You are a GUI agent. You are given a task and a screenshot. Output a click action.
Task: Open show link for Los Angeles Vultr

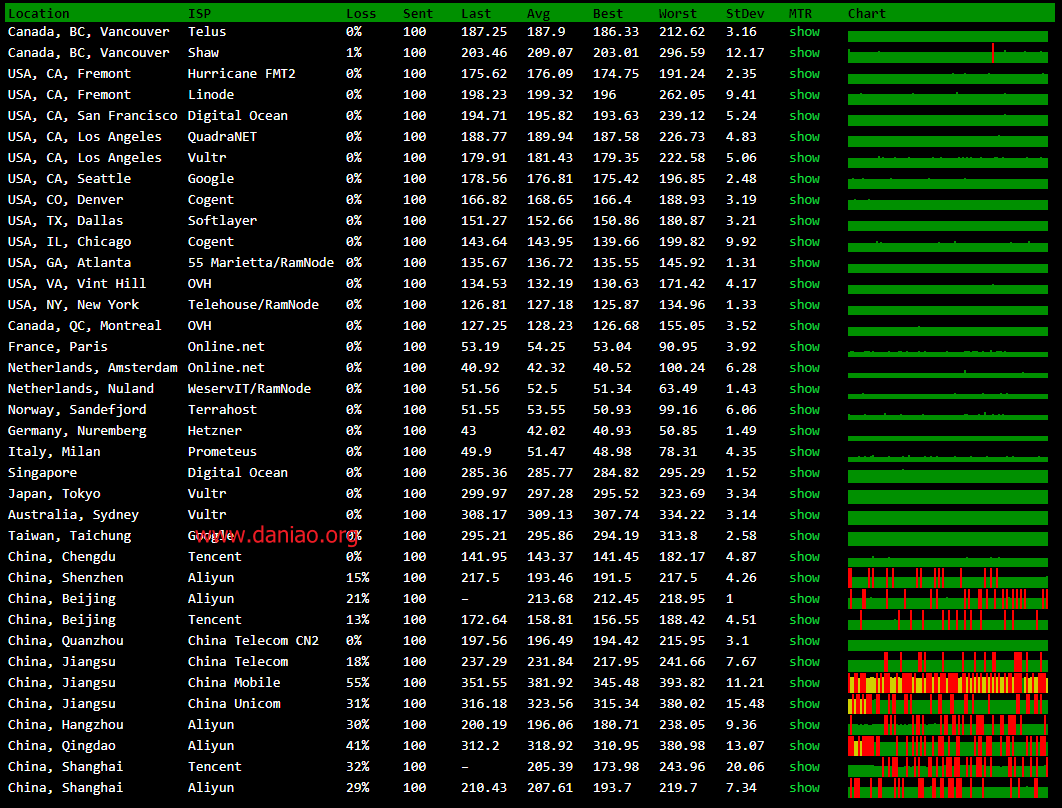click(x=804, y=158)
